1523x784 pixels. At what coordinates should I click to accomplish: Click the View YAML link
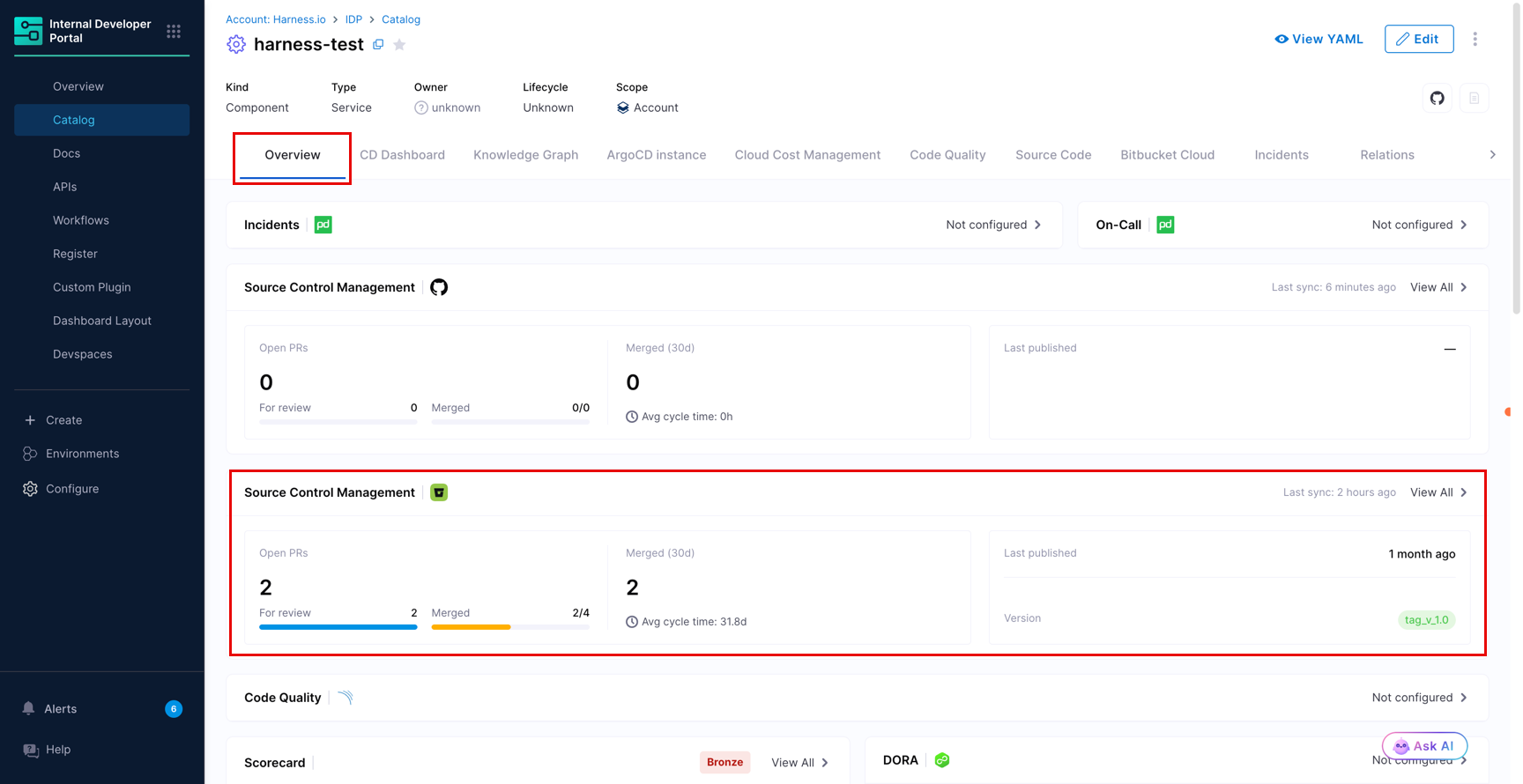pyautogui.click(x=1319, y=39)
